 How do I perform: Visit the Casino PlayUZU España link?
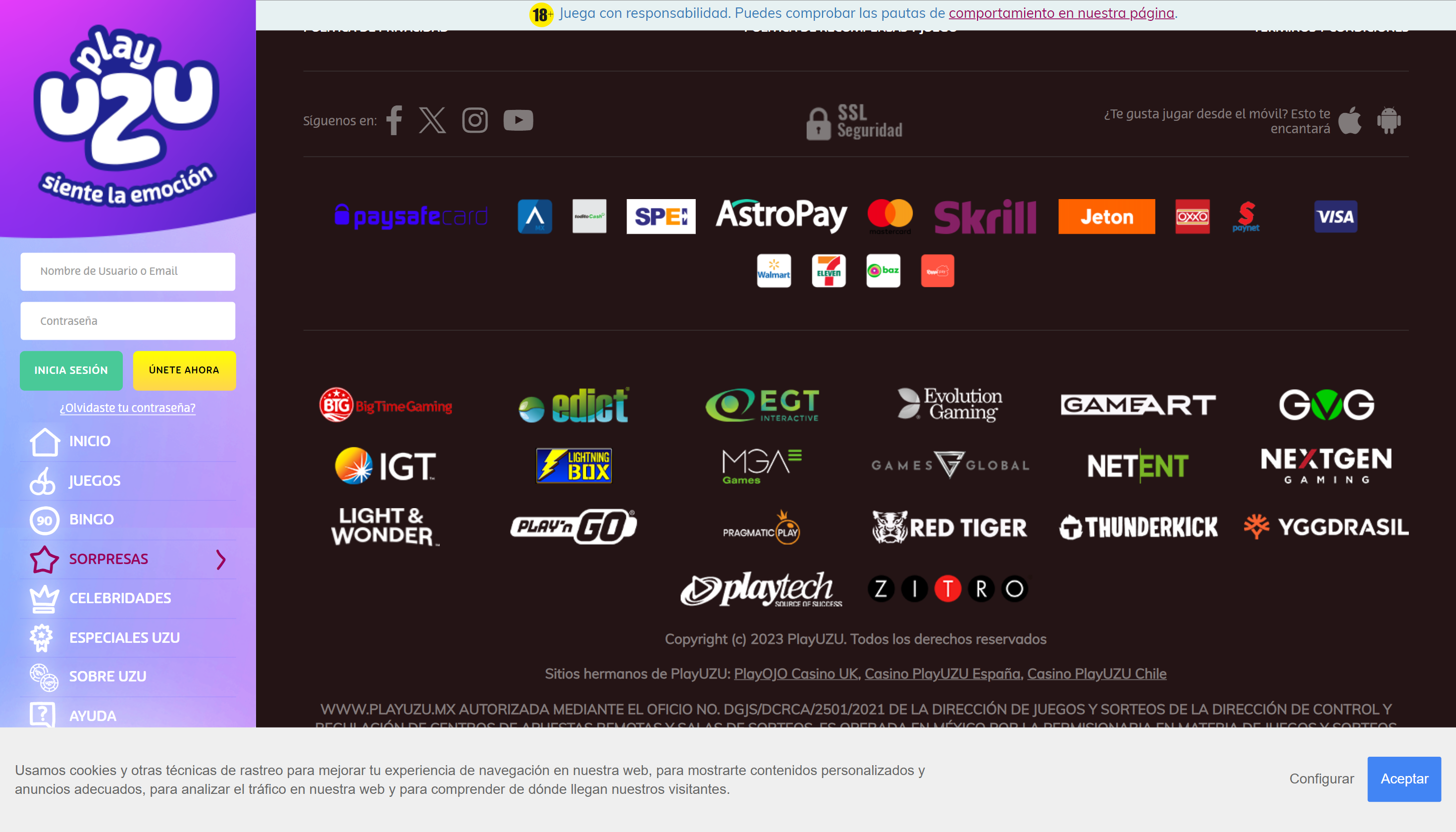point(943,674)
